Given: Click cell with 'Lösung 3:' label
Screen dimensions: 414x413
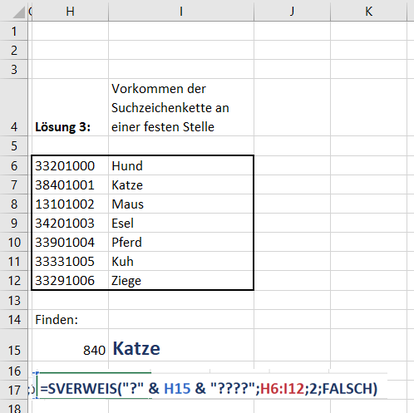Looking at the screenshot, I should pyautogui.click(x=70, y=107).
